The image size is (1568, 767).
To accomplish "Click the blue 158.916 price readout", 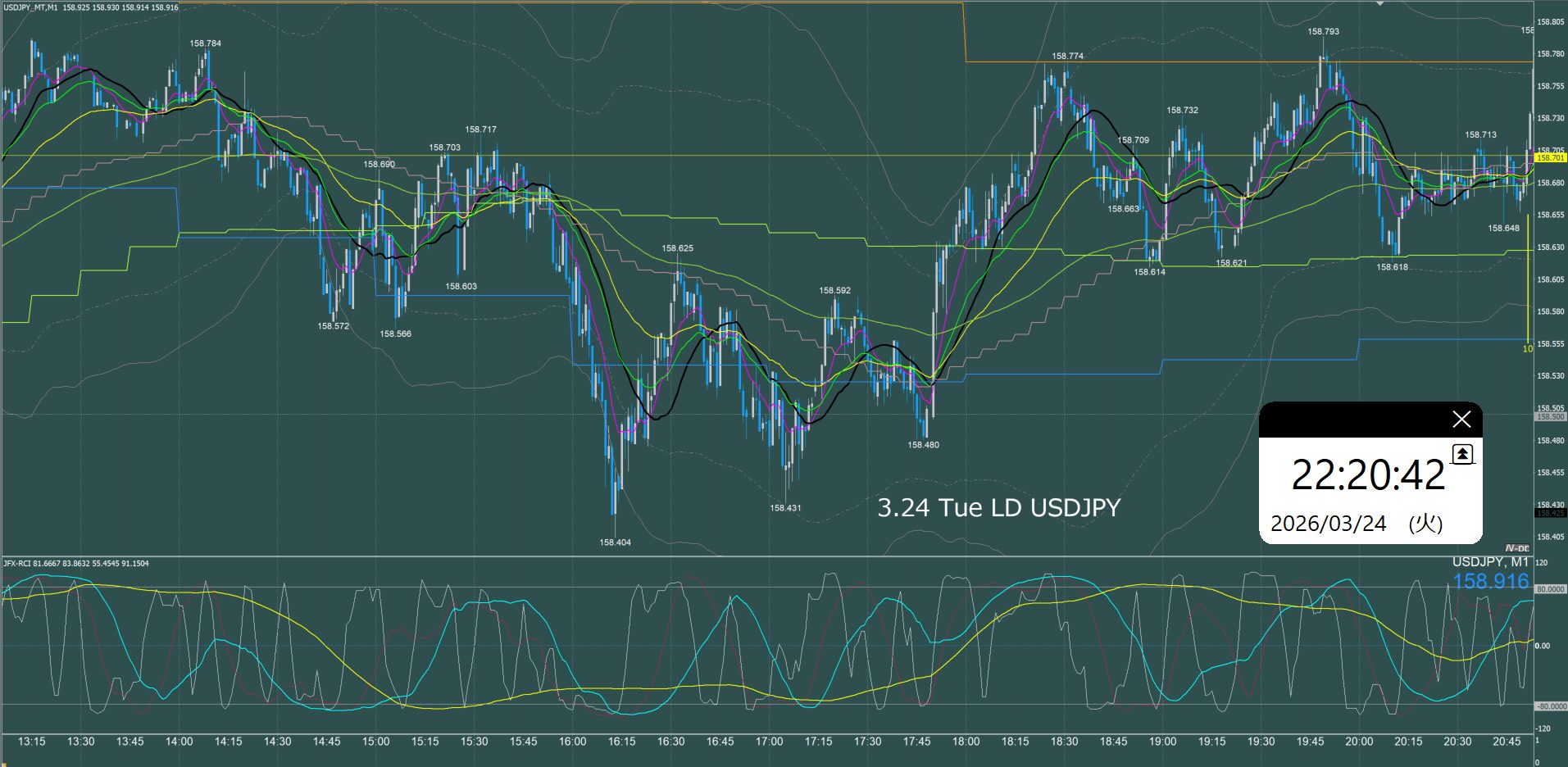I will tap(1490, 582).
